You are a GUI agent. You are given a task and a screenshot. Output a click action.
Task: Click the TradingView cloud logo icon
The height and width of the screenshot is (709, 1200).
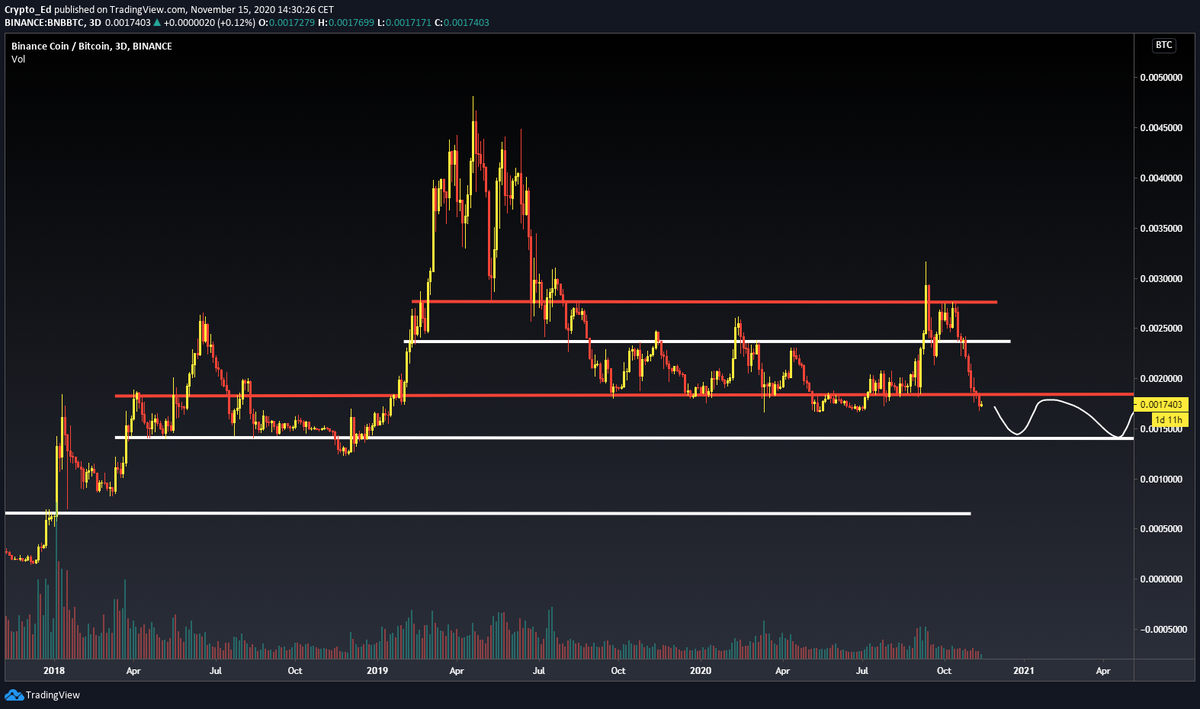click(14, 694)
